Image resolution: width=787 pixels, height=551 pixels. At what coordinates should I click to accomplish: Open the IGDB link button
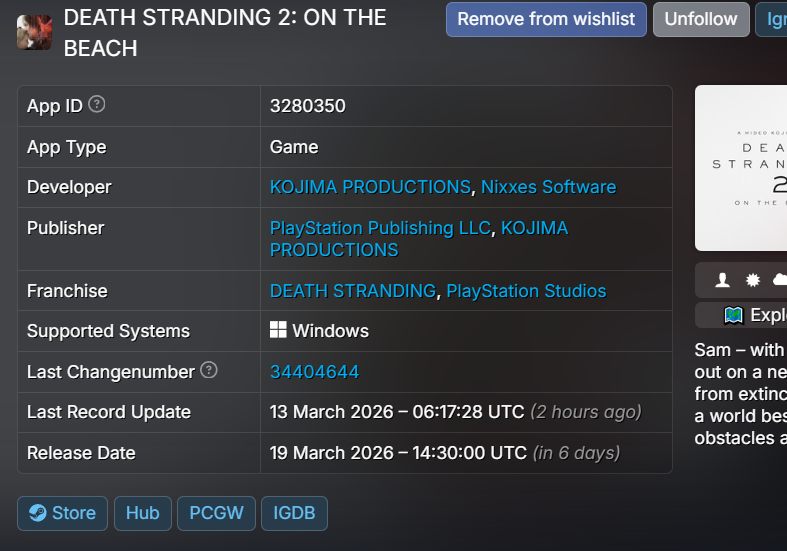(x=294, y=513)
